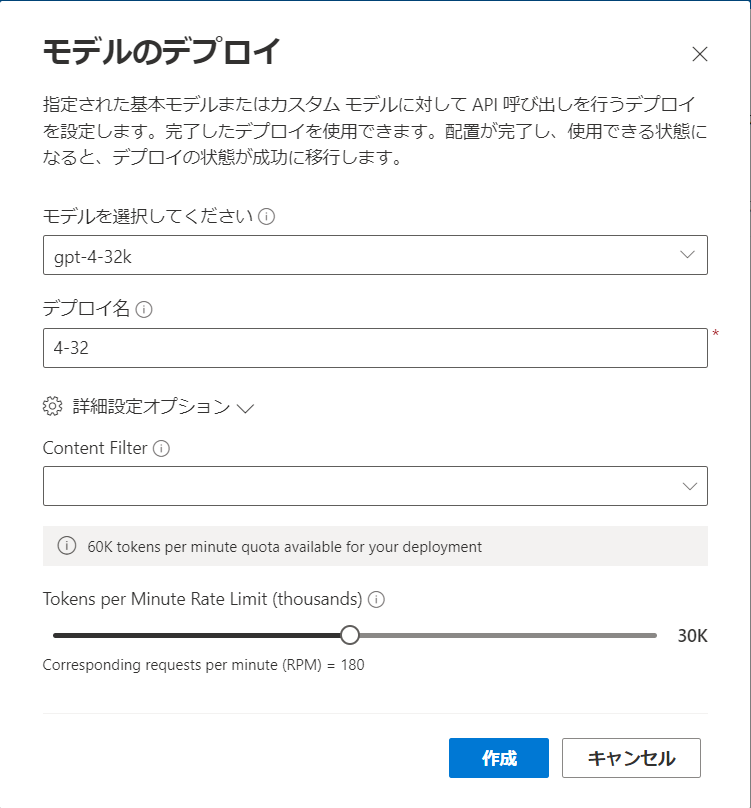The height and width of the screenshot is (808, 751).
Task: Close the モデルのデプロイ dialog with the X
Action: 700,55
